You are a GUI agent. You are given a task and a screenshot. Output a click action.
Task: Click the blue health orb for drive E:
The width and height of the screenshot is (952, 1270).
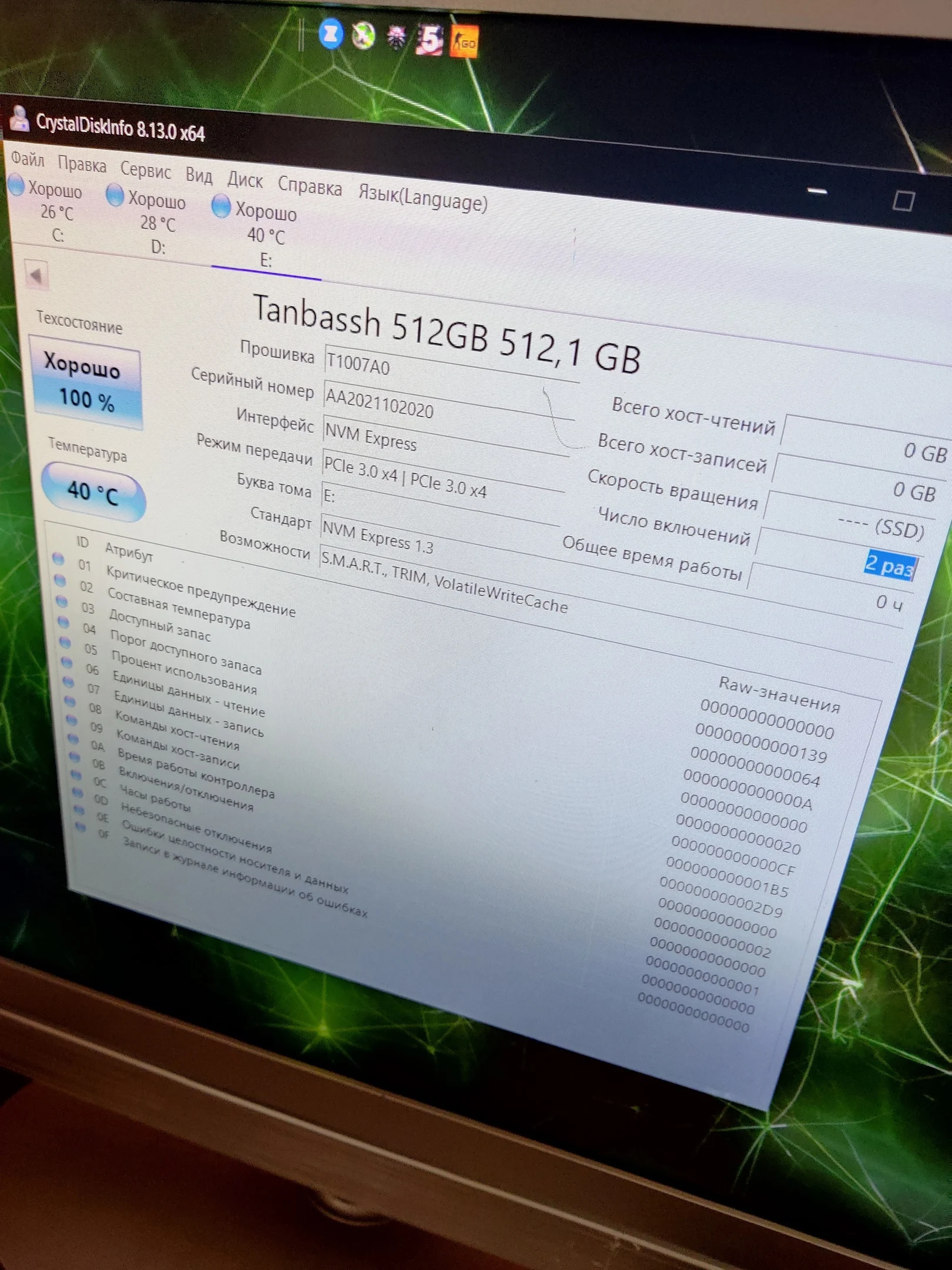point(222,206)
